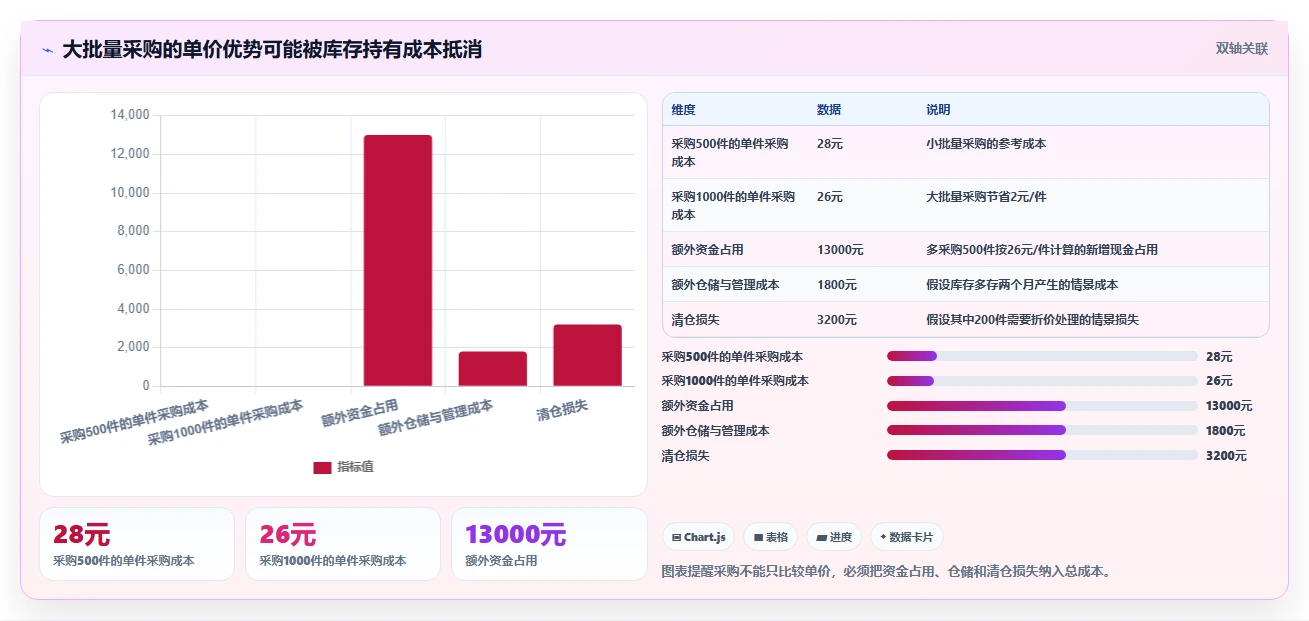Click 额外资金占用 in the table's 维度 column

coord(707,250)
